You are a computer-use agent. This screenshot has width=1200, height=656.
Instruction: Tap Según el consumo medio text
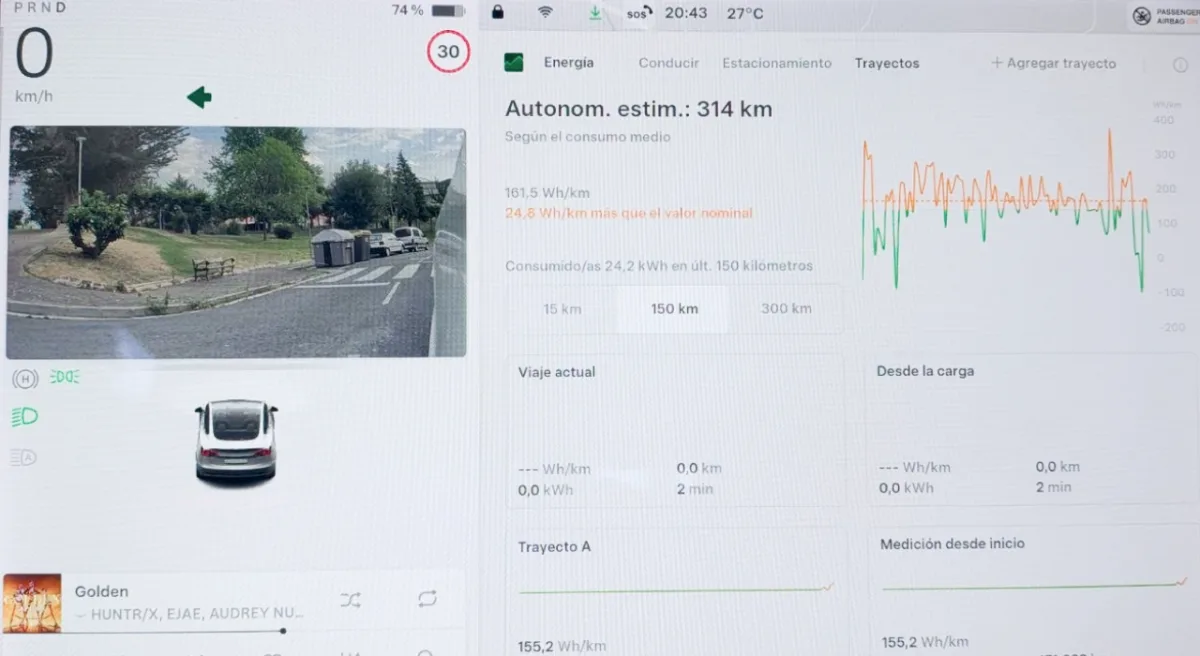[x=588, y=137]
